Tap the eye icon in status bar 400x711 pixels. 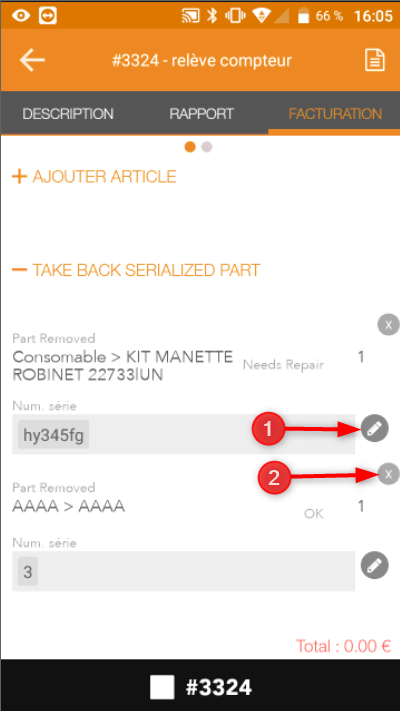20,16
